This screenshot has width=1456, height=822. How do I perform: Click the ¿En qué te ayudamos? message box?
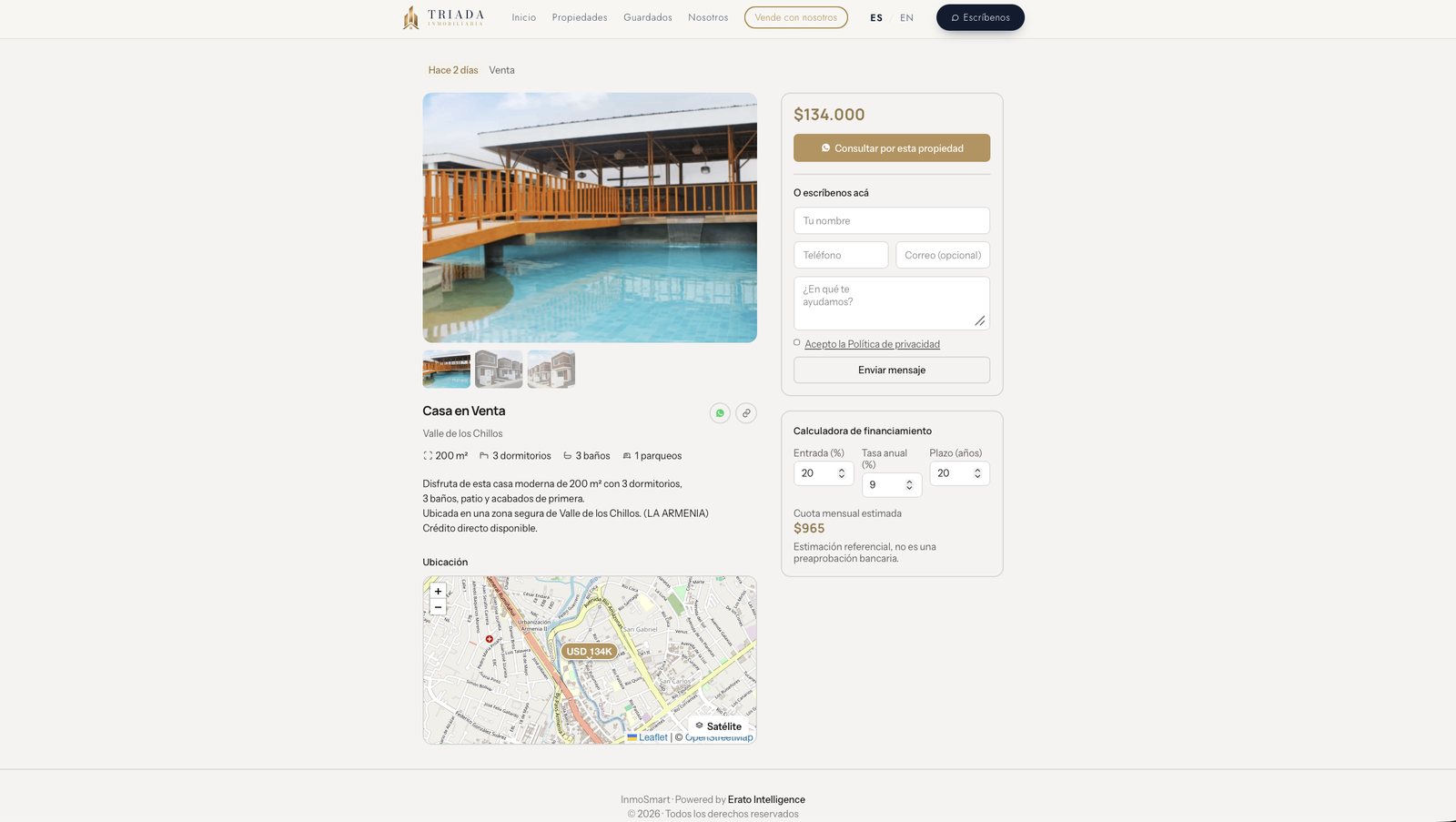pos(892,302)
